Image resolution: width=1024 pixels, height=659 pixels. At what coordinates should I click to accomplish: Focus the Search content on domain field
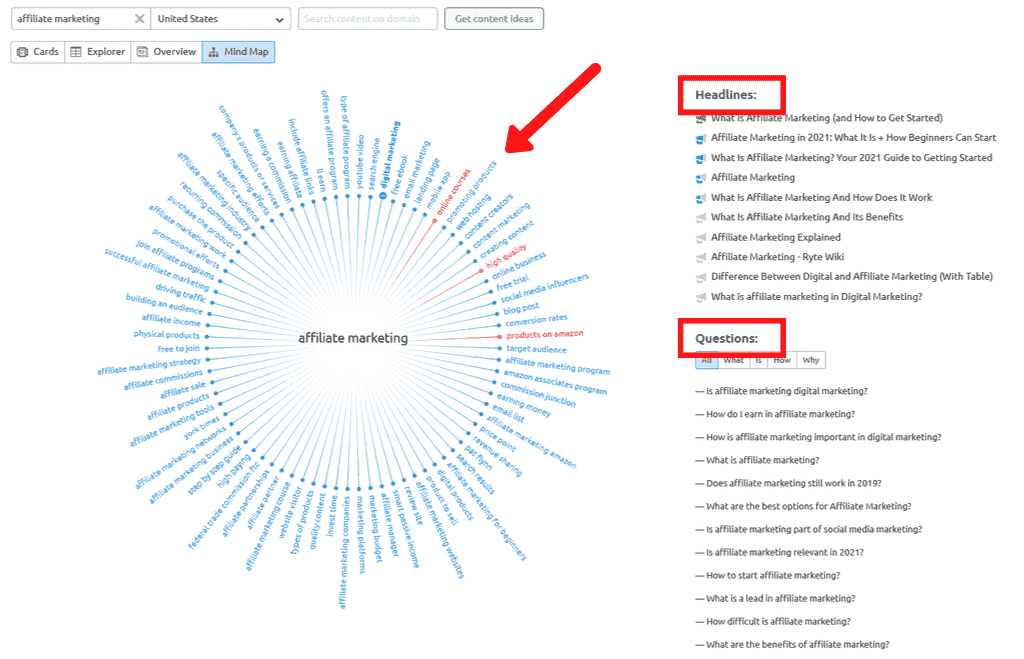[368, 19]
